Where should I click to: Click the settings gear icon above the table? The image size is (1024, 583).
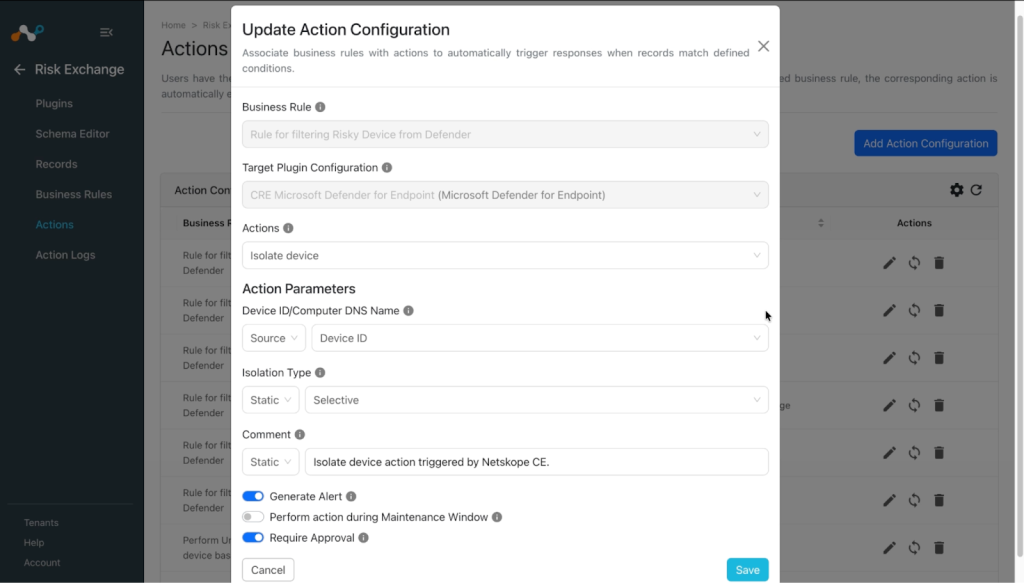click(x=956, y=190)
